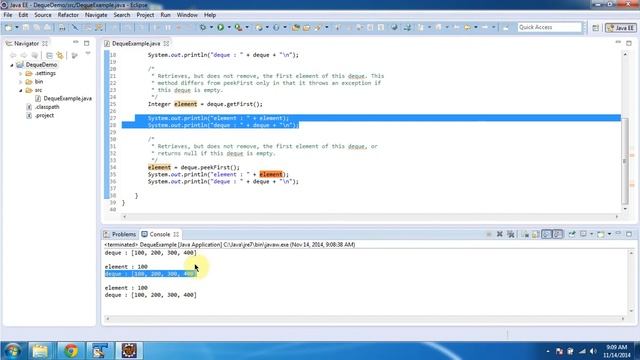Select DequeExample.java in Navigator tree
640x360 pixels.
click(67, 98)
